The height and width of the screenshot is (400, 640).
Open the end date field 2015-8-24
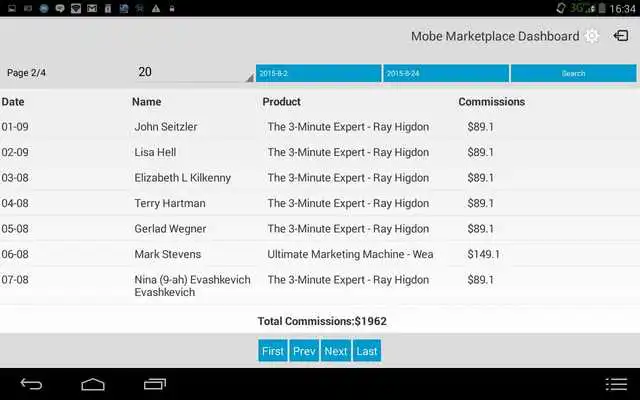[446, 73]
